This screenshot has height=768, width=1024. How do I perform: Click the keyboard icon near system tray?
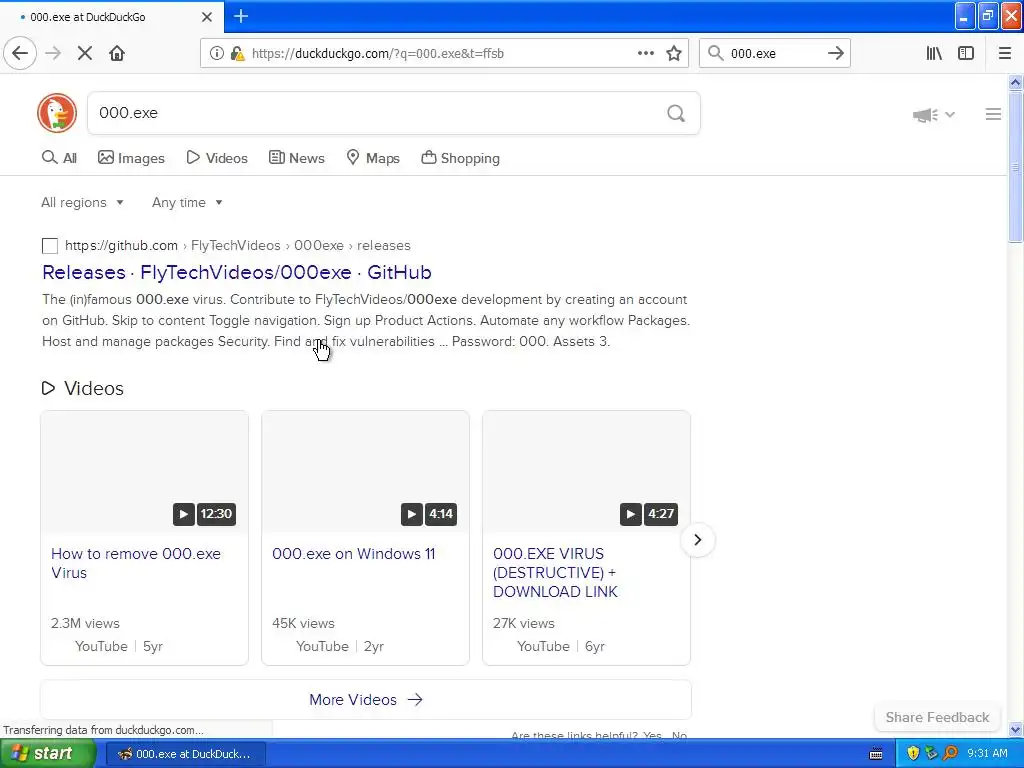coord(876,754)
